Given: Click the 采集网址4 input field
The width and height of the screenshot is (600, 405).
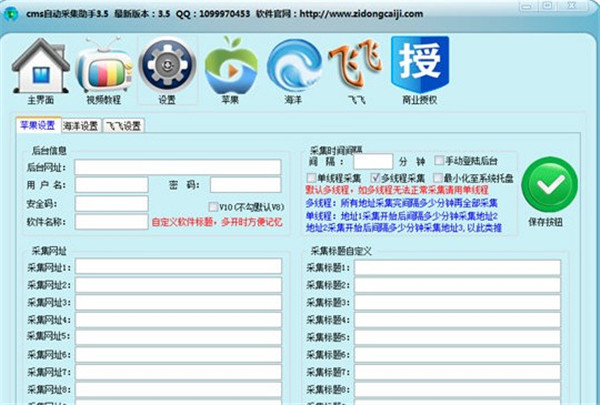Looking at the screenshot, I should [x=178, y=320].
